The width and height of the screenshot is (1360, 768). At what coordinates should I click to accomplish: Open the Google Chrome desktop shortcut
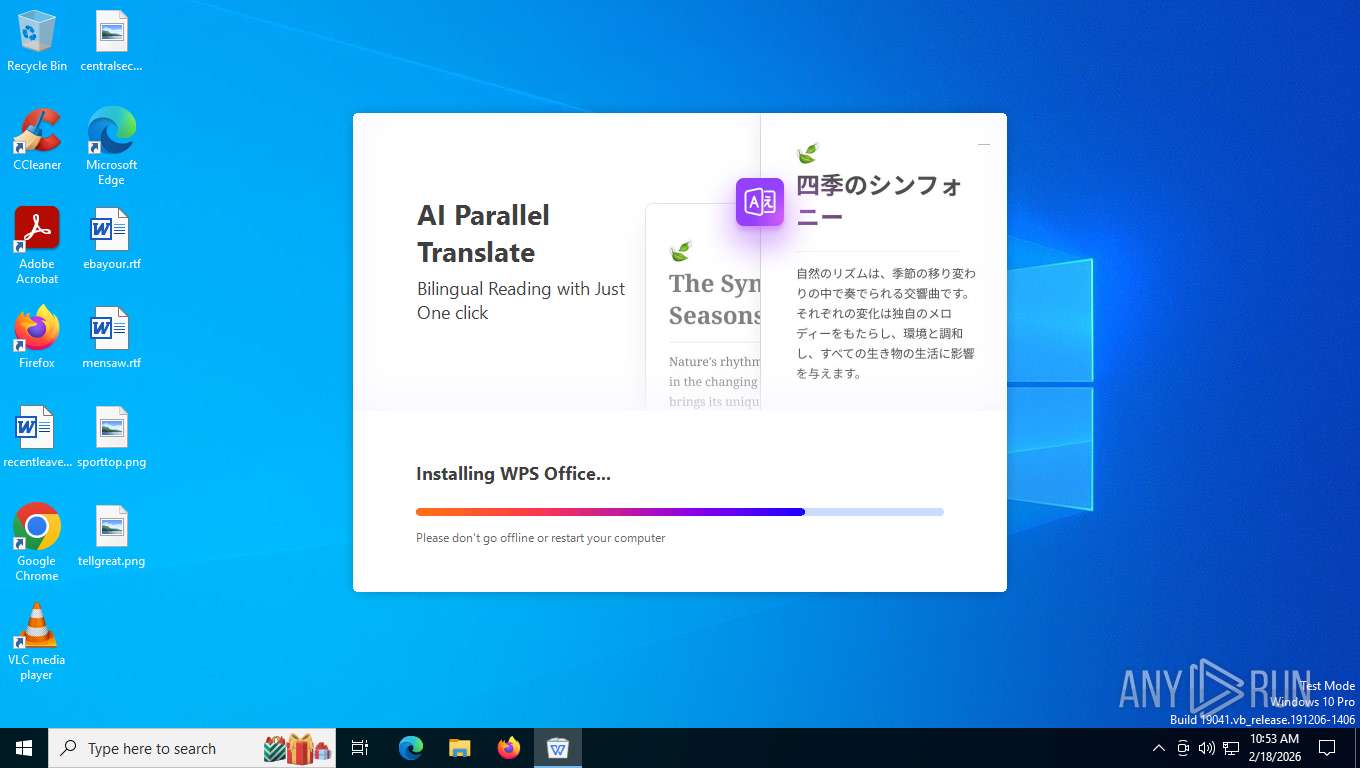pyautogui.click(x=37, y=542)
